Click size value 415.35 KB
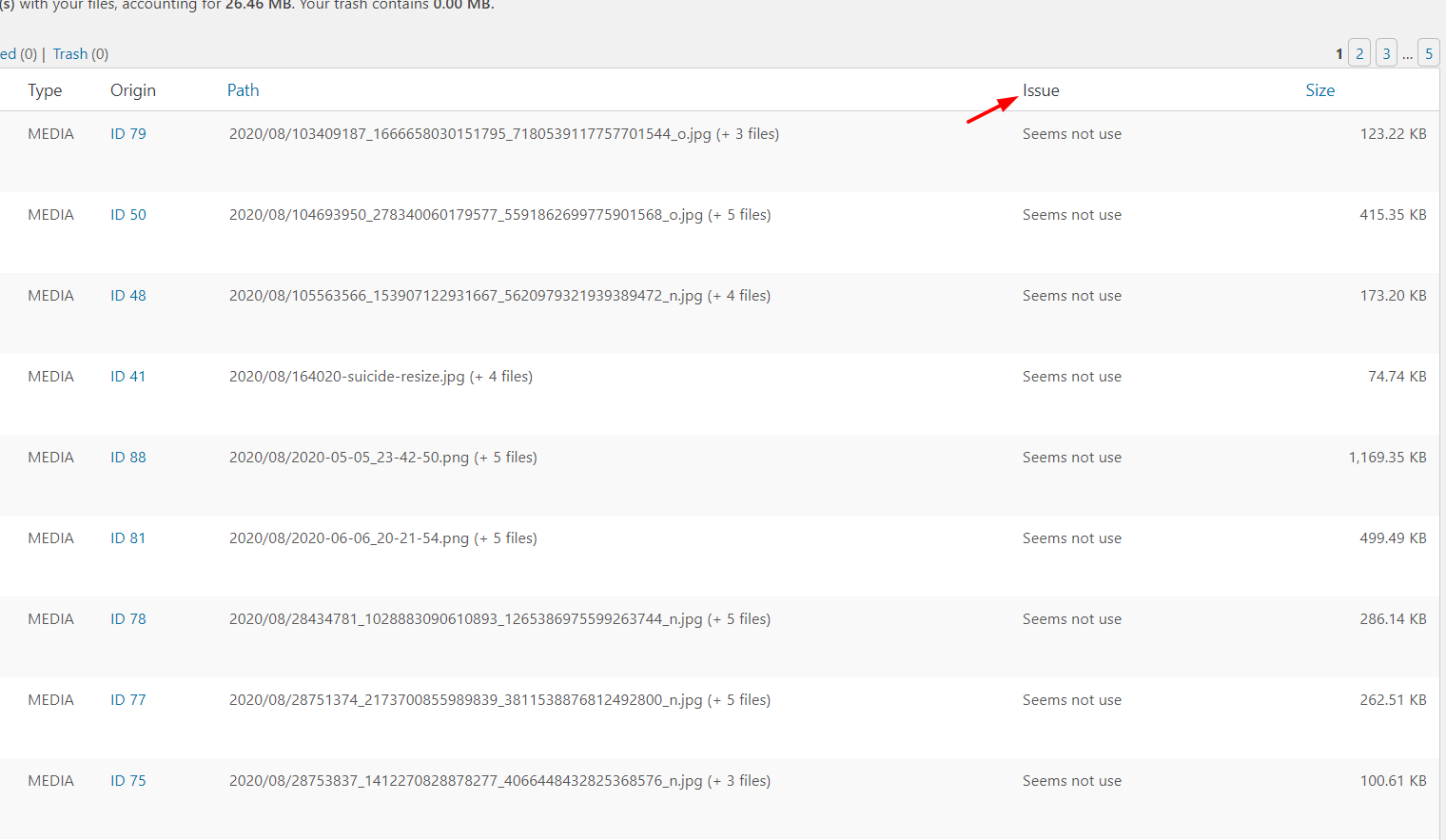 pos(1393,215)
